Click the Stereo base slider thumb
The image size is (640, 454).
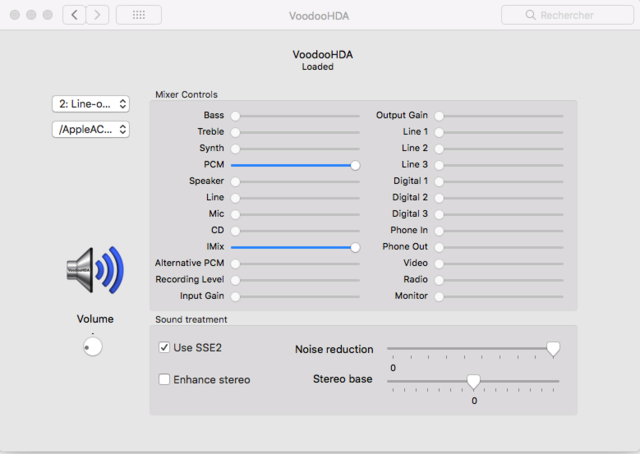[473, 382]
